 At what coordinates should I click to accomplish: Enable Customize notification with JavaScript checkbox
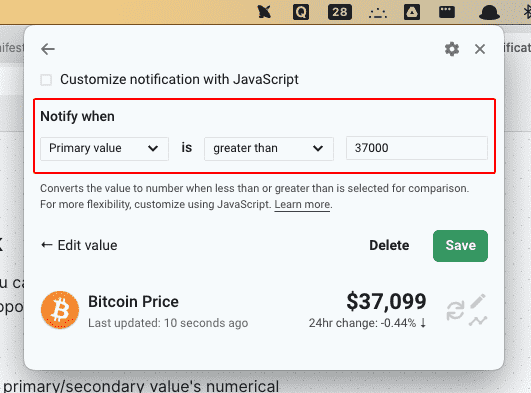pyautogui.click(x=46, y=80)
